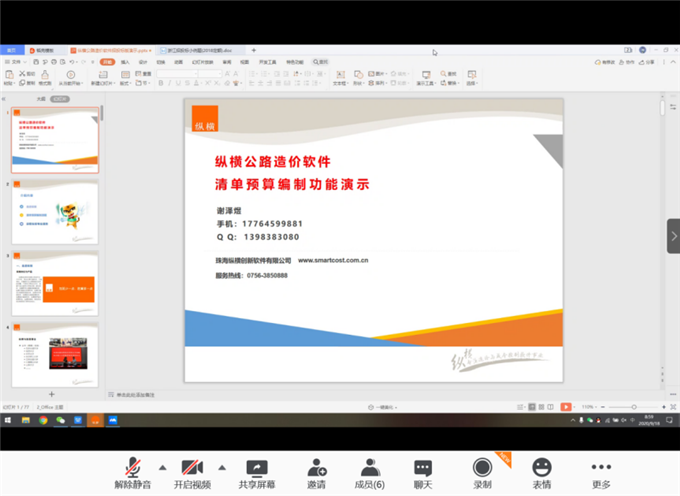Open the 替换 replace dropdown
This screenshot has width=680, height=496.
(x=450, y=83)
